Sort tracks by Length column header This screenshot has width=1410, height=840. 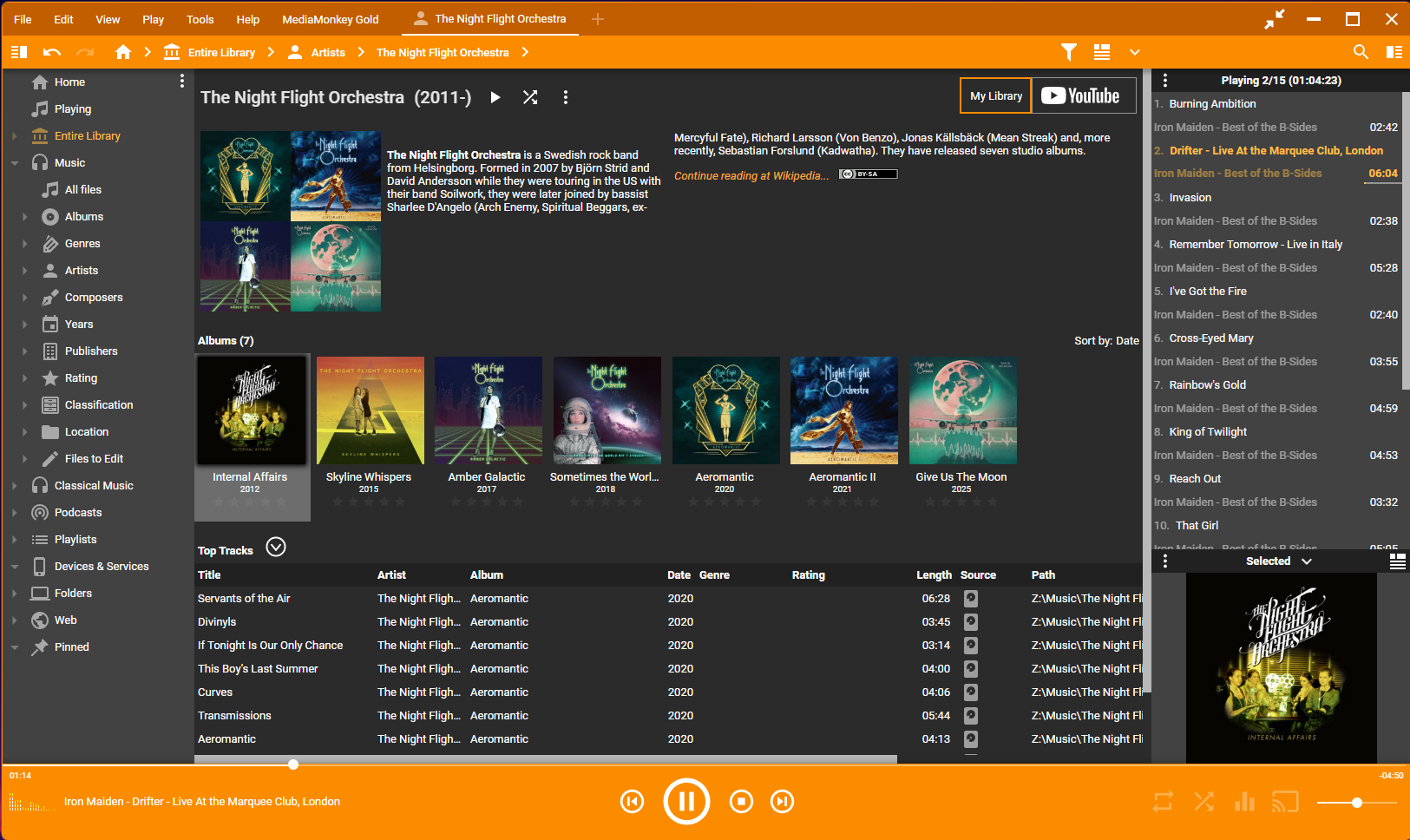[934, 574]
